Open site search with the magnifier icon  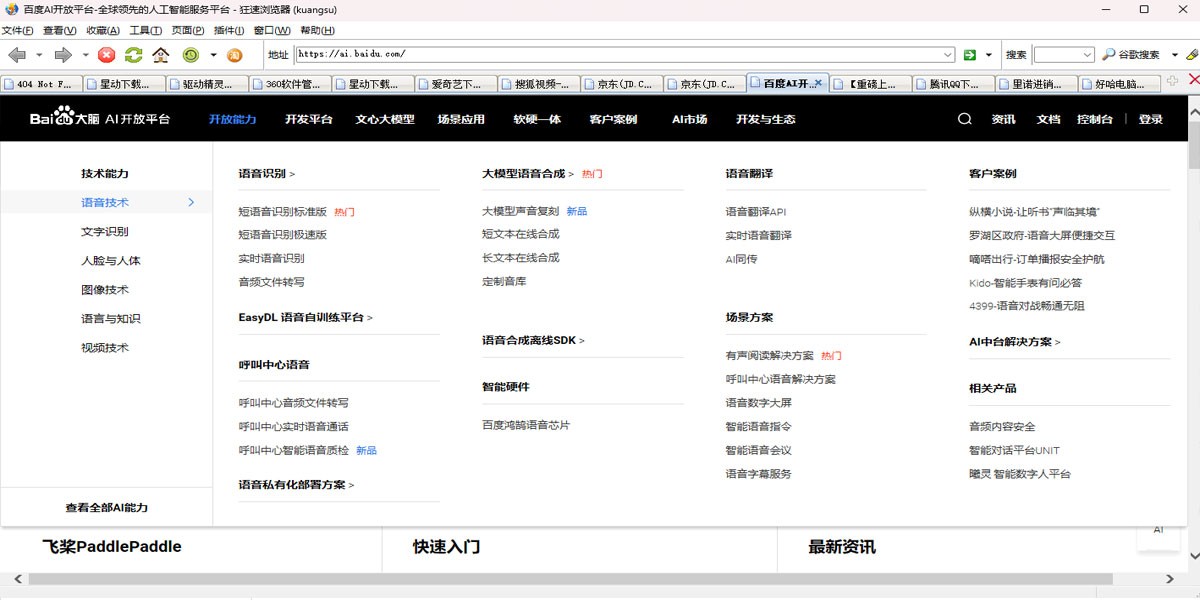tap(963, 119)
